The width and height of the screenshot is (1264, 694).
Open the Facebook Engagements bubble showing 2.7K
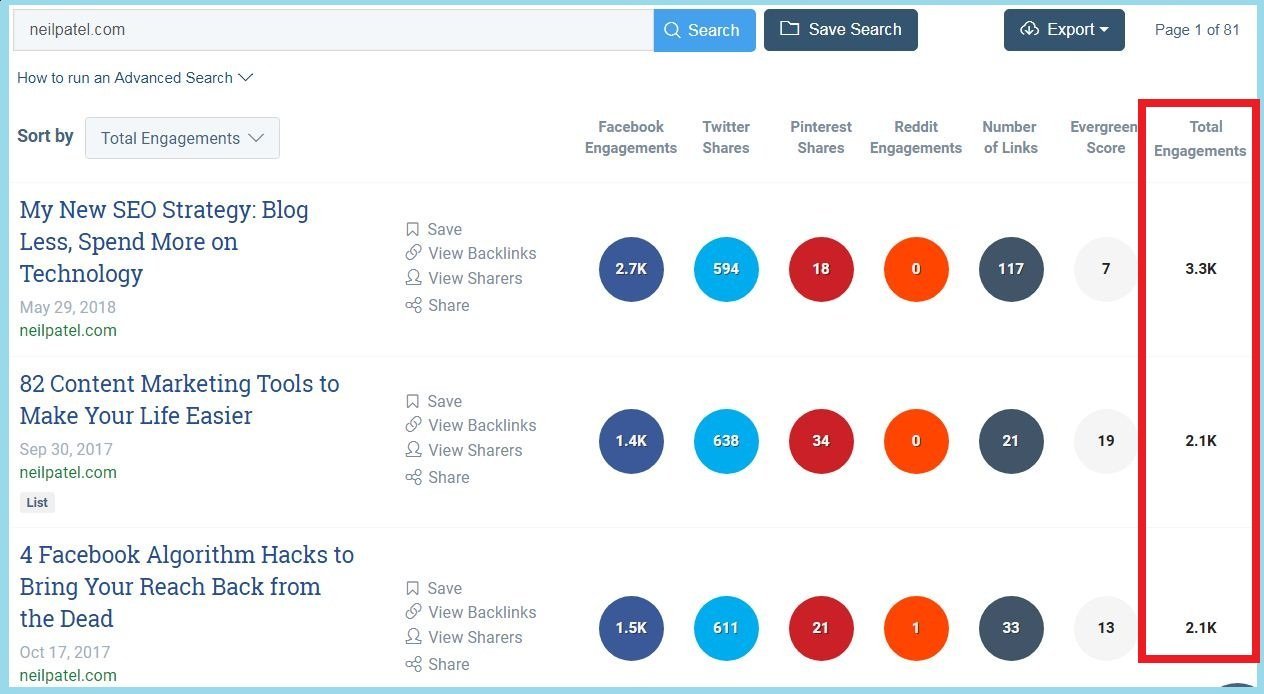[631, 269]
